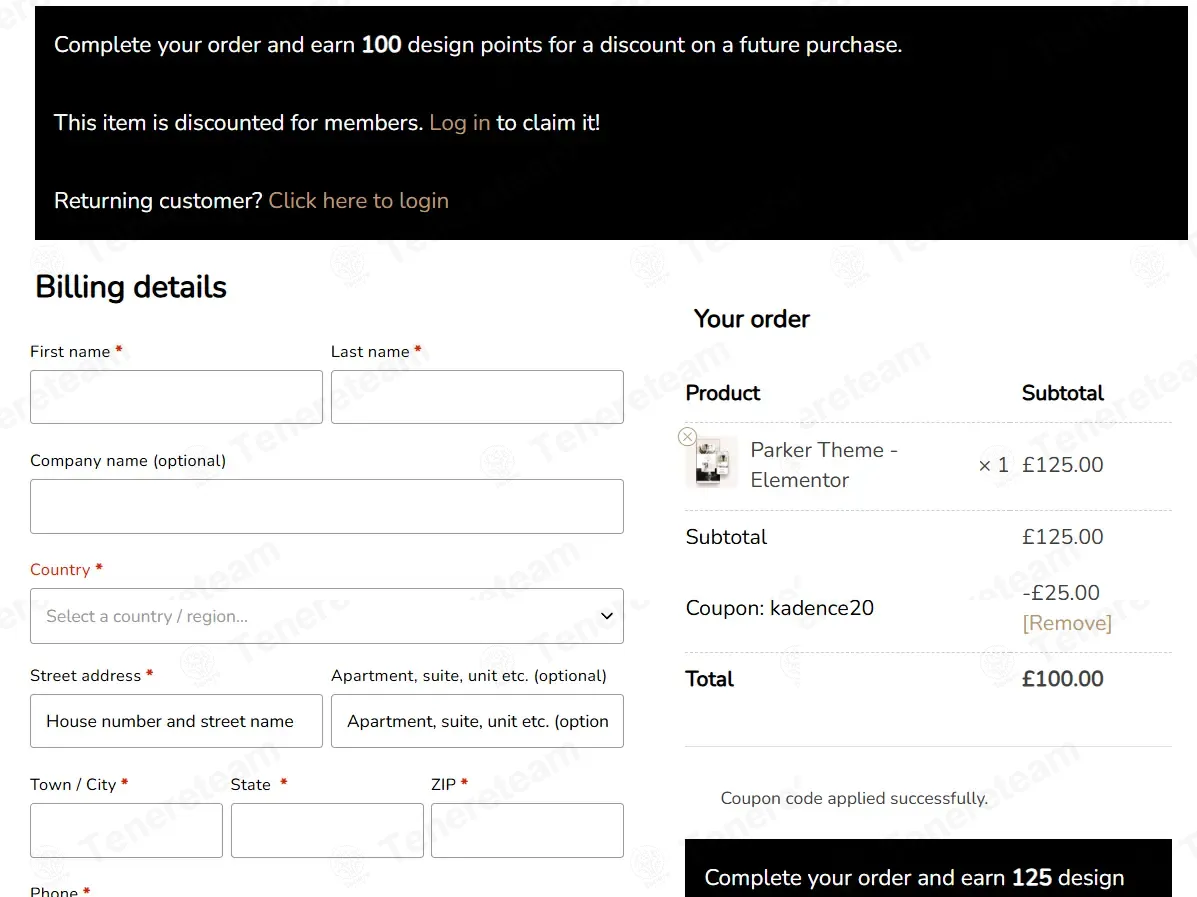This screenshot has width=1197, height=897.
Task: Focus the Apartment, suite, unit field
Action: pyautogui.click(x=477, y=721)
